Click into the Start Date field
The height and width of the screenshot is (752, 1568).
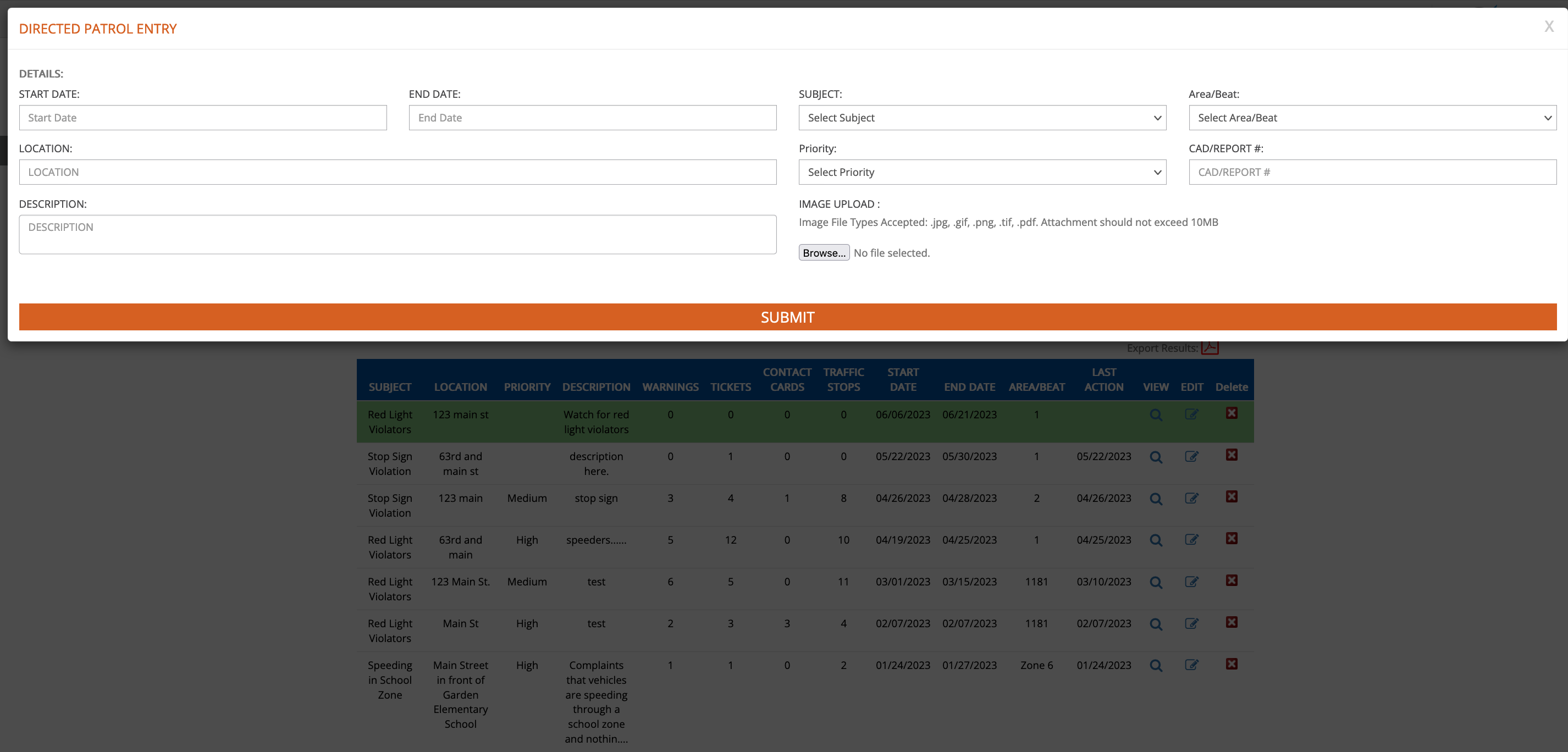(x=203, y=118)
